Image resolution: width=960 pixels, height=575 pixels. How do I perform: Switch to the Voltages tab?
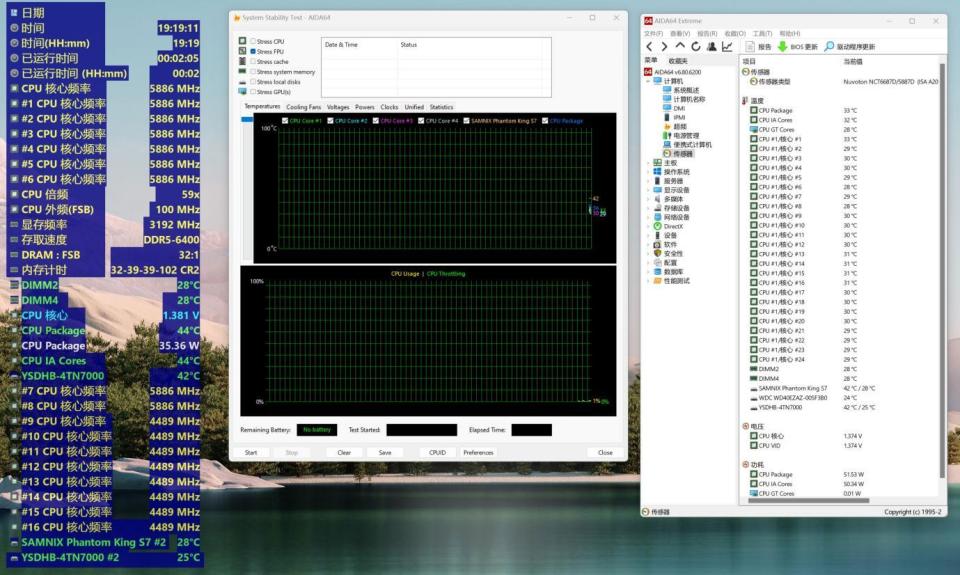338,107
